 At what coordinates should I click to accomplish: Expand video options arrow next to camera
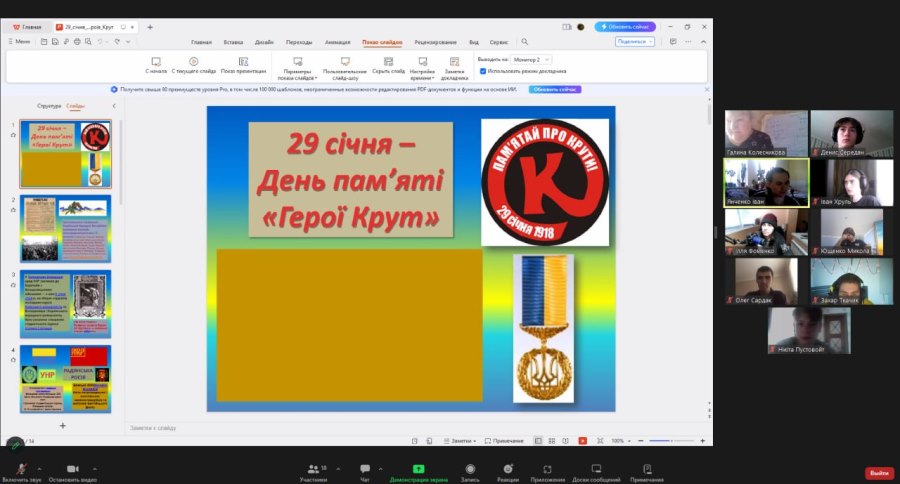95,468
